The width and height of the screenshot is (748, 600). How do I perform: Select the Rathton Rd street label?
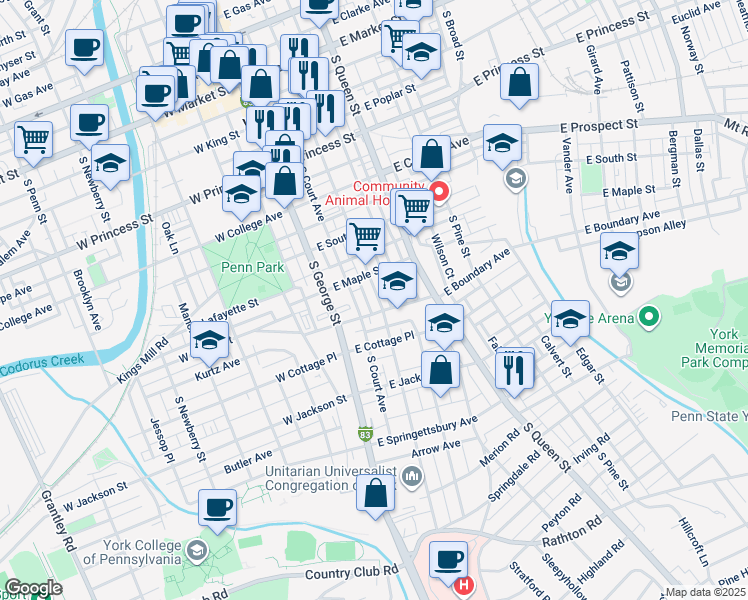[x=572, y=532]
